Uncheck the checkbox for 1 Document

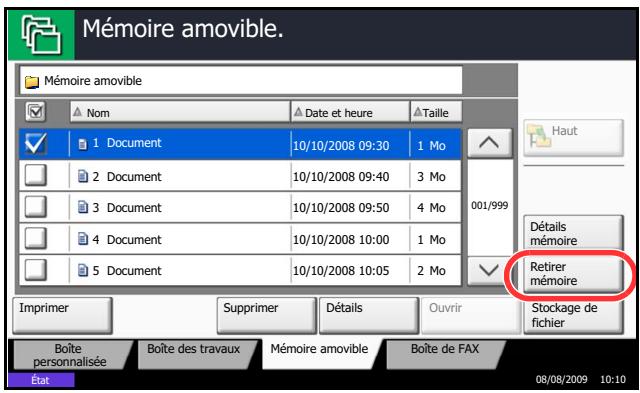pos(36,144)
